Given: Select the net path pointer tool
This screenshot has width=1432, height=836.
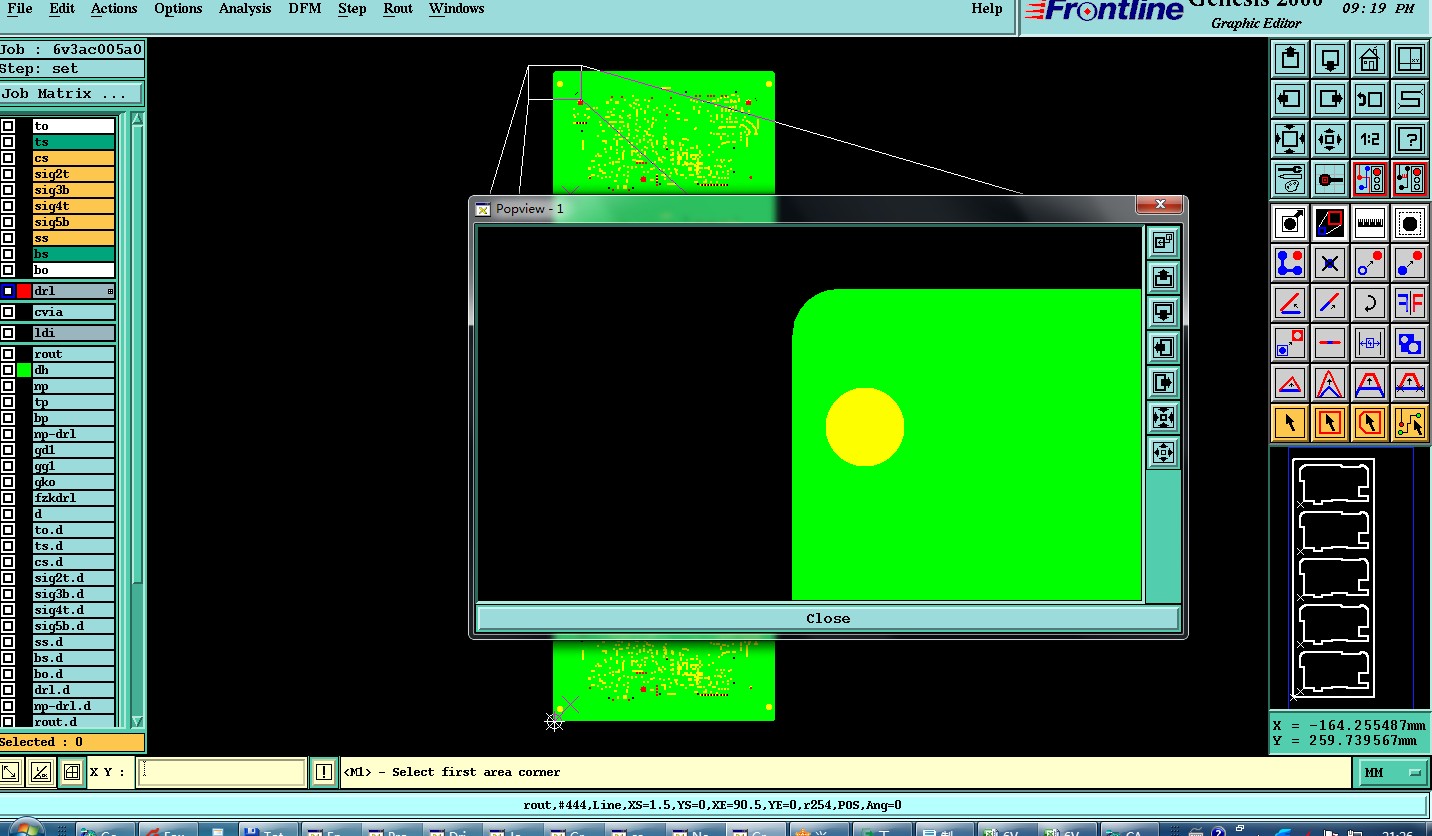Looking at the screenshot, I should pos(1410,423).
